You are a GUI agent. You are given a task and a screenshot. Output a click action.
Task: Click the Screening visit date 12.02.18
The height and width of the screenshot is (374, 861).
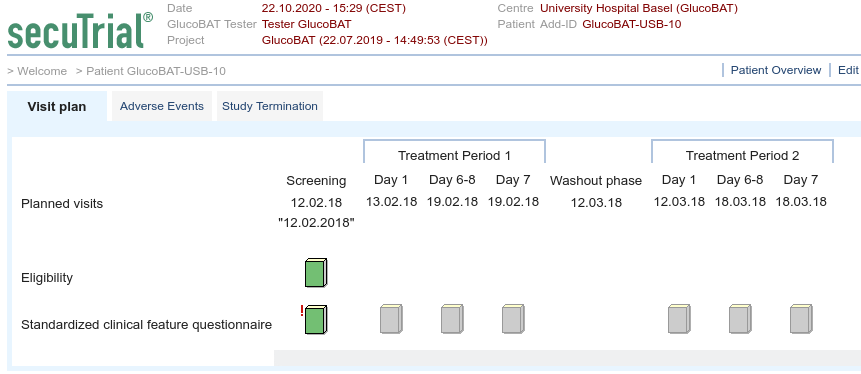click(x=316, y=203)
